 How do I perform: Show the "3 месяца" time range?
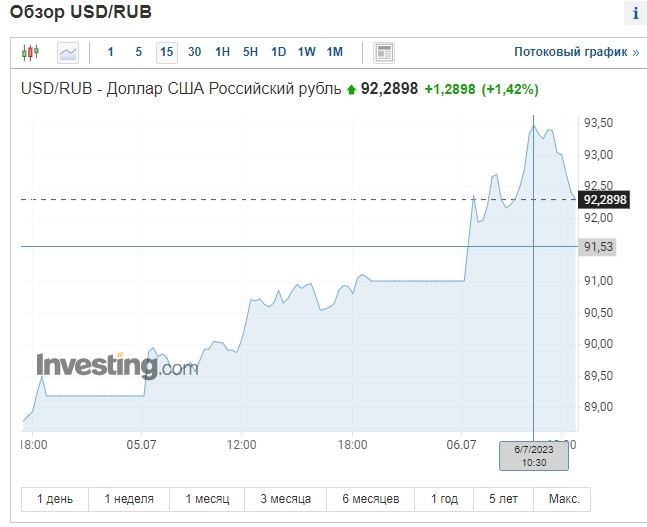[286, 498]
